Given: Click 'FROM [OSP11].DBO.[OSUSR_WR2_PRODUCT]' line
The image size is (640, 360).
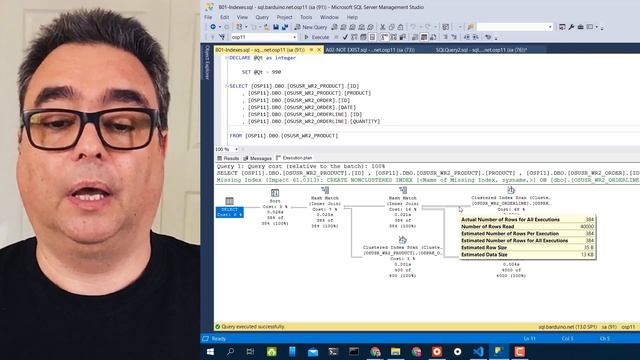Looking at the screenshot, I should click(284, 136).
